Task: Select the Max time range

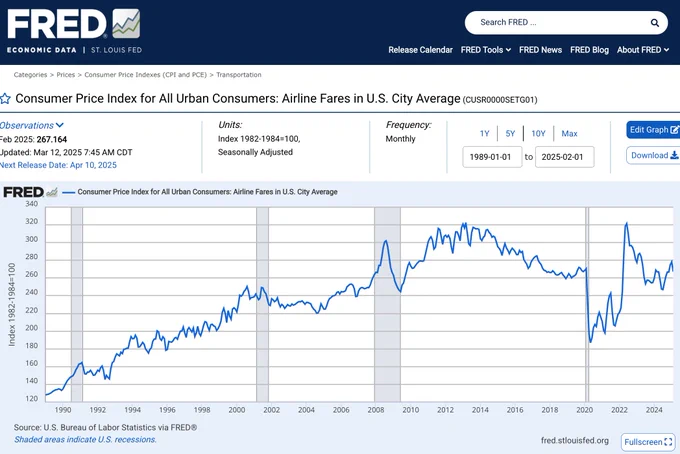Action: point(569,134)
